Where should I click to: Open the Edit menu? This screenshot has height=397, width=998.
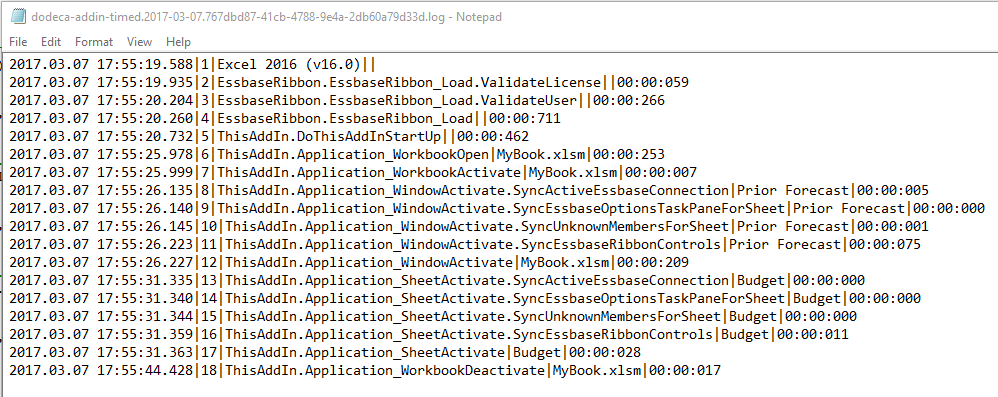tap(51, 42)
